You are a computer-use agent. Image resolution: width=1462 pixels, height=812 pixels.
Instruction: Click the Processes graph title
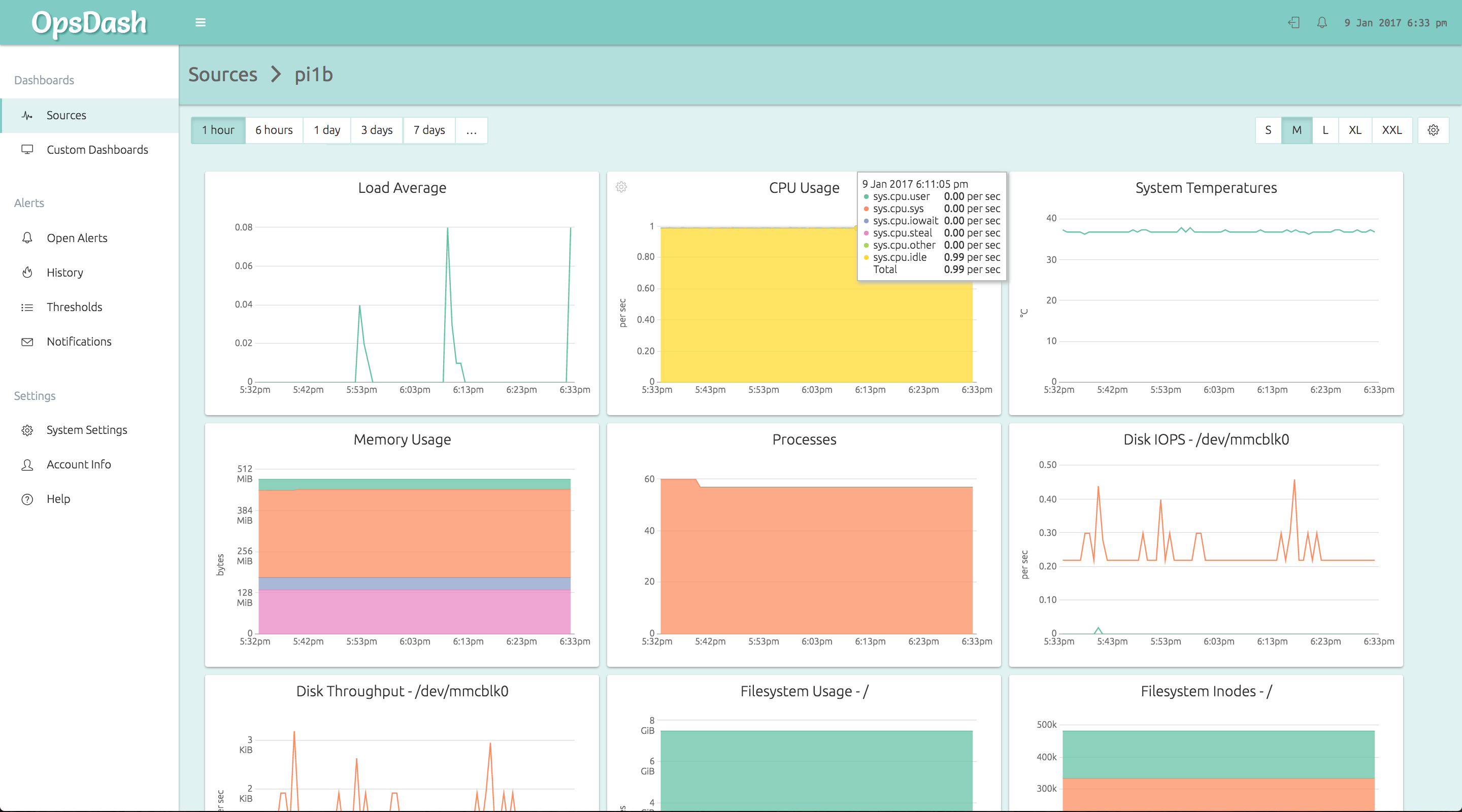[x=804, y=440]
